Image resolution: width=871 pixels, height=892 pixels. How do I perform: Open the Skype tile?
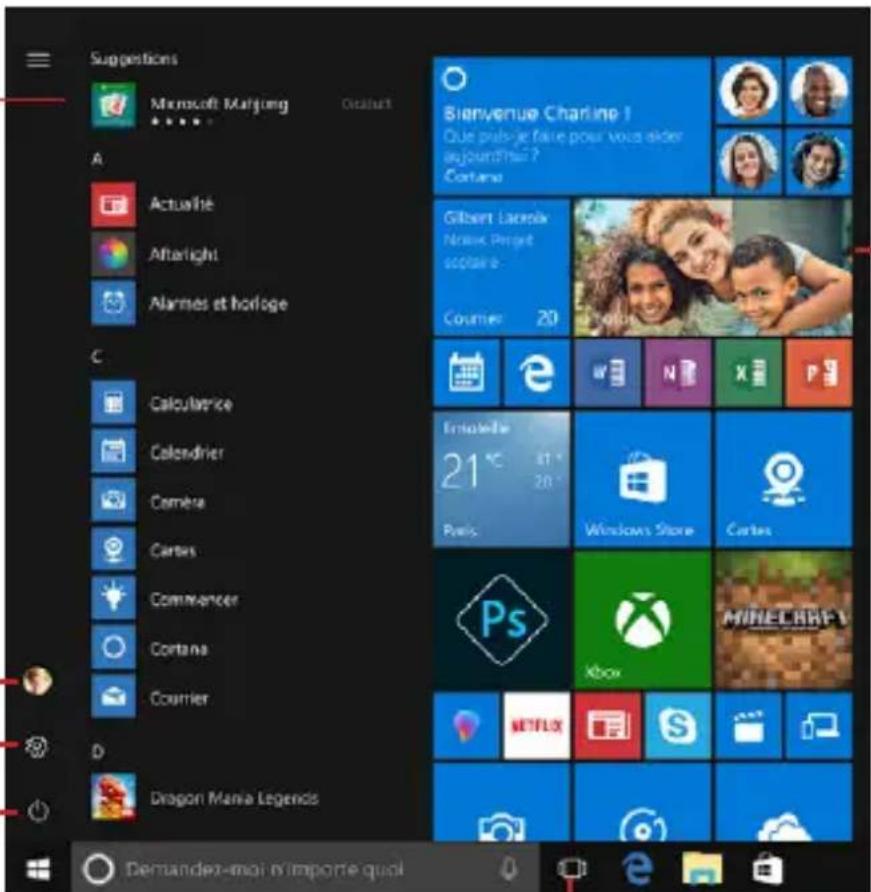click(677, 725)
